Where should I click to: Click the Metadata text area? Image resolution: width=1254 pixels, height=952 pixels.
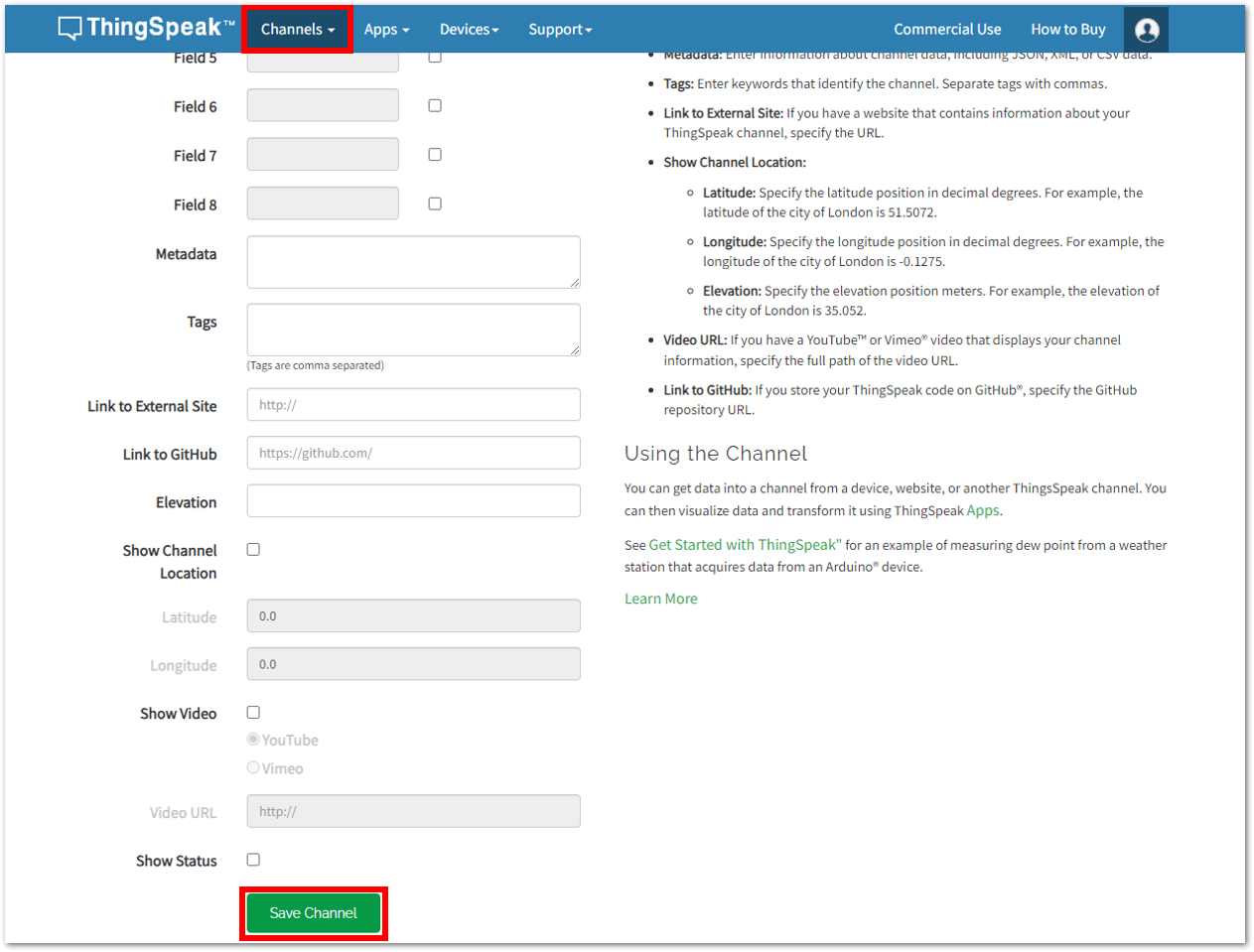click(413, 262)
